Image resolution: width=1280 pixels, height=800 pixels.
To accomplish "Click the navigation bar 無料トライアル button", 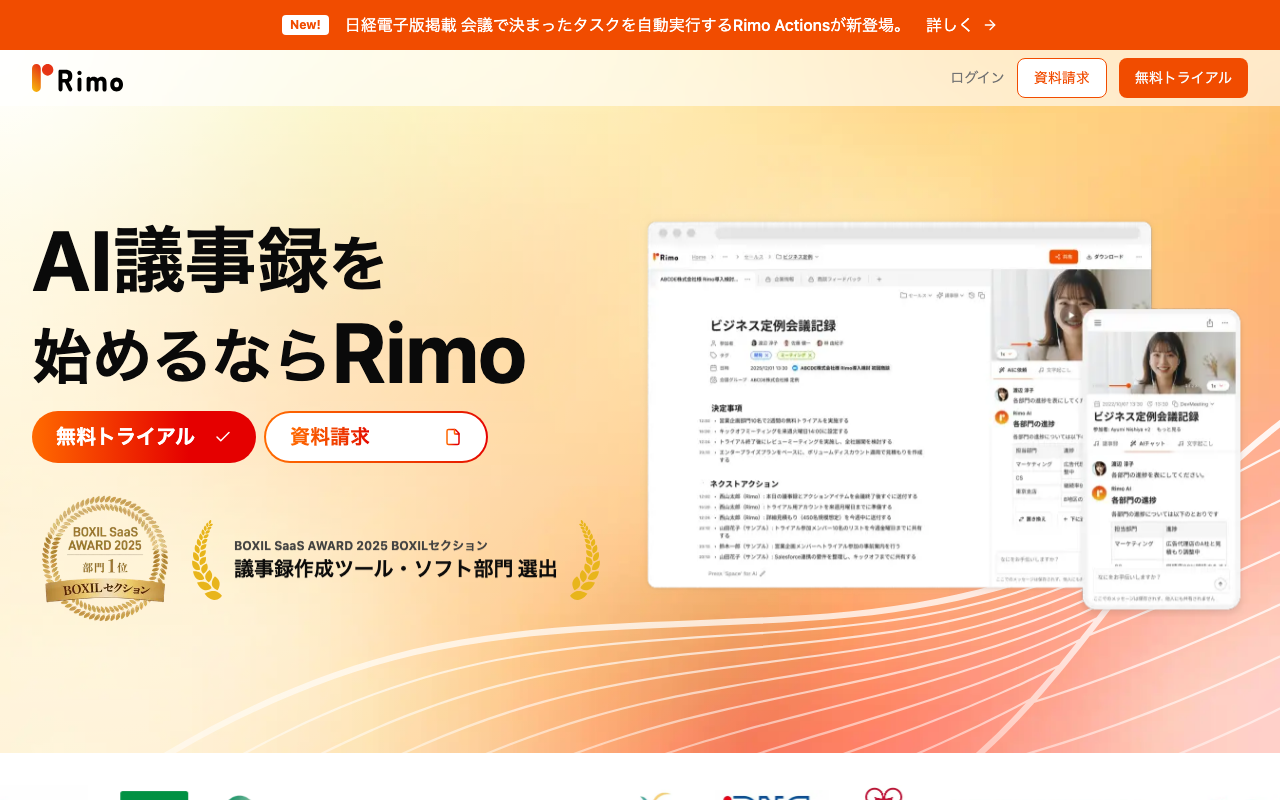I will click(x=1183, y=78).
